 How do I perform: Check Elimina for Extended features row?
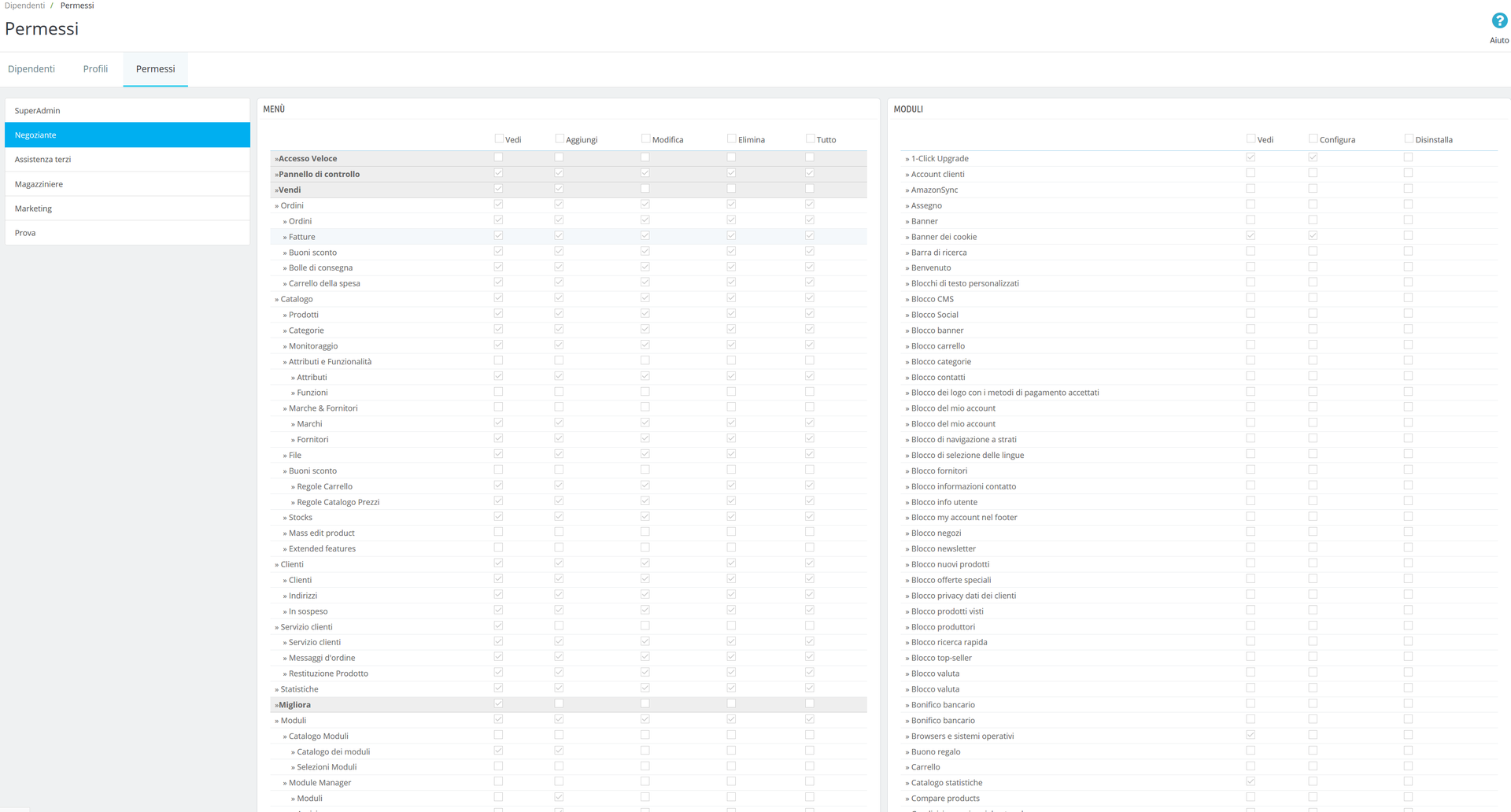[x=731, y=548]
